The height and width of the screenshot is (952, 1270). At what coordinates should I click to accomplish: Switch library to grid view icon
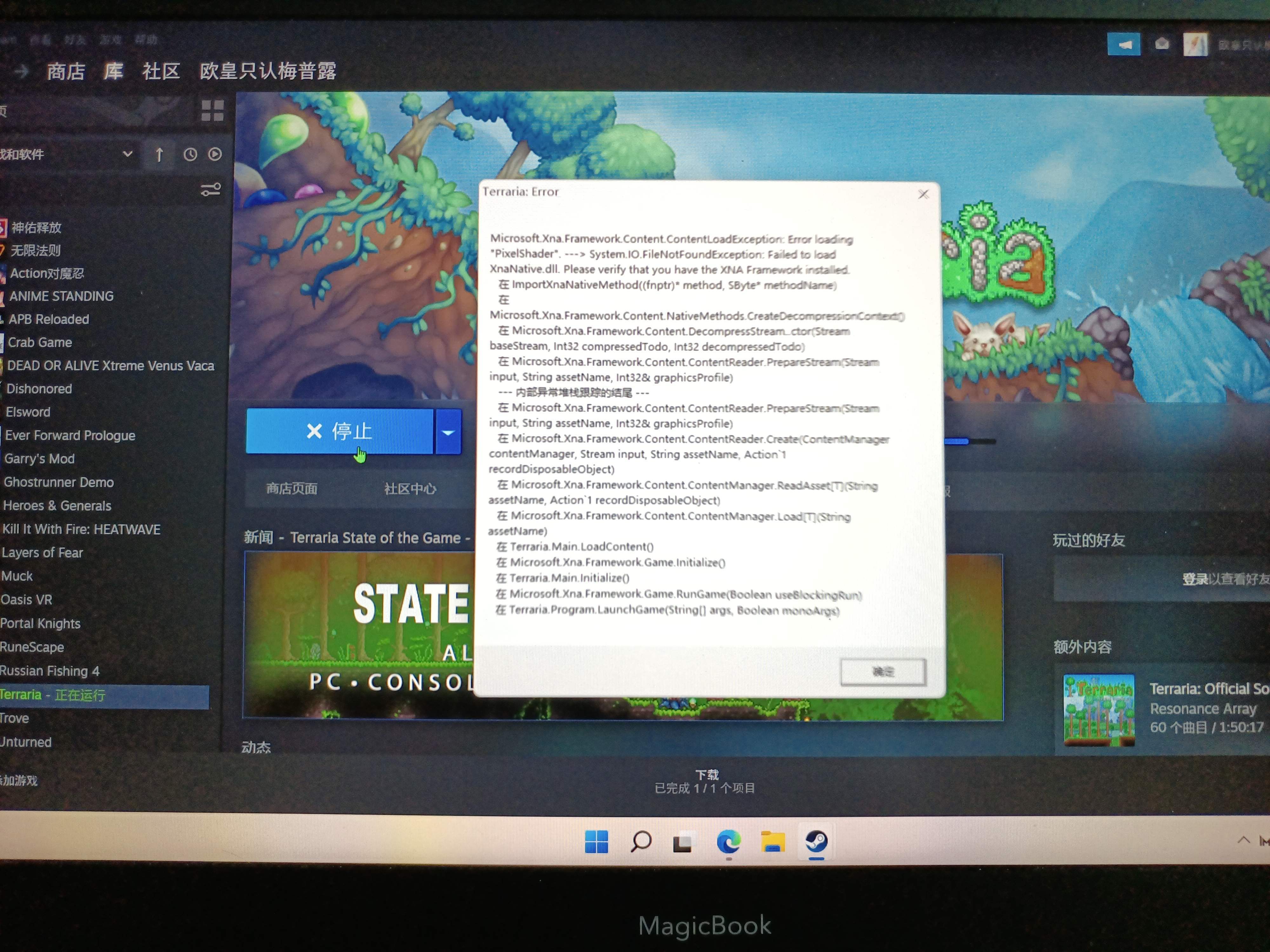212,111
